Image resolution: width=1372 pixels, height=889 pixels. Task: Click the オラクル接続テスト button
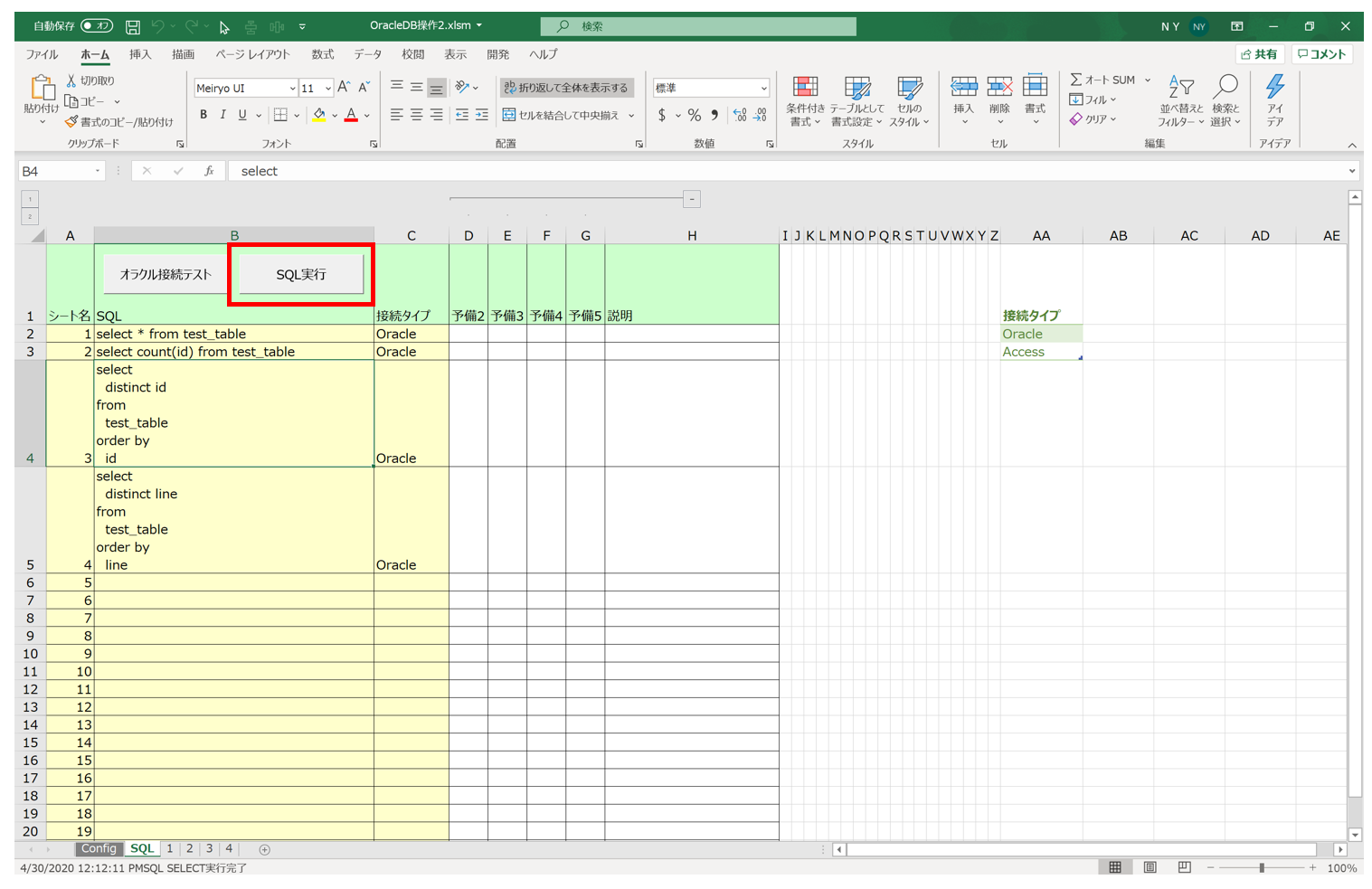(166, 274)
